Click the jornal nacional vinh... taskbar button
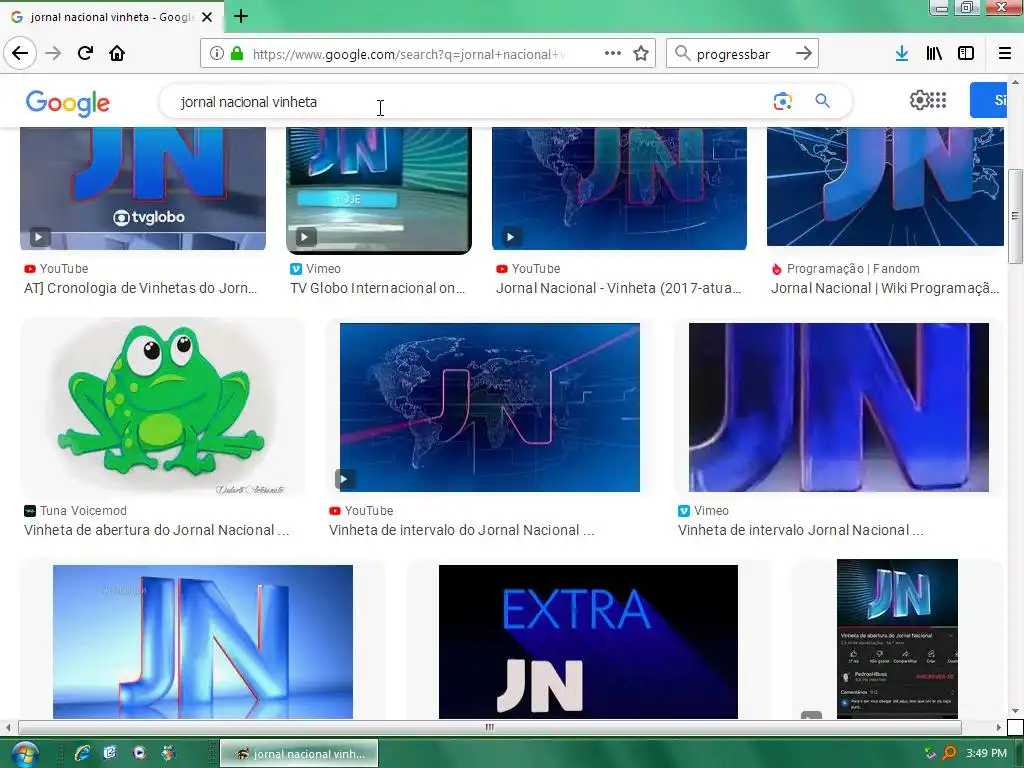Image resolution: width=1024 pixels, height=768 pixels. (299, 754)
